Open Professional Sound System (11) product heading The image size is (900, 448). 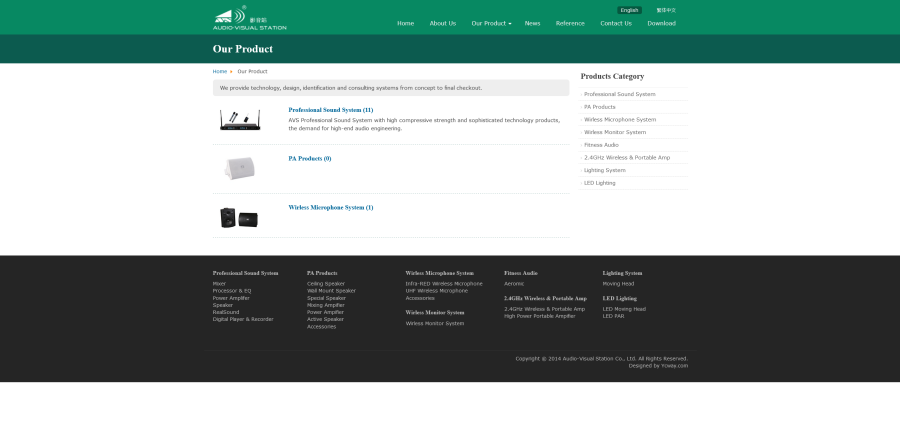(330, 110)
